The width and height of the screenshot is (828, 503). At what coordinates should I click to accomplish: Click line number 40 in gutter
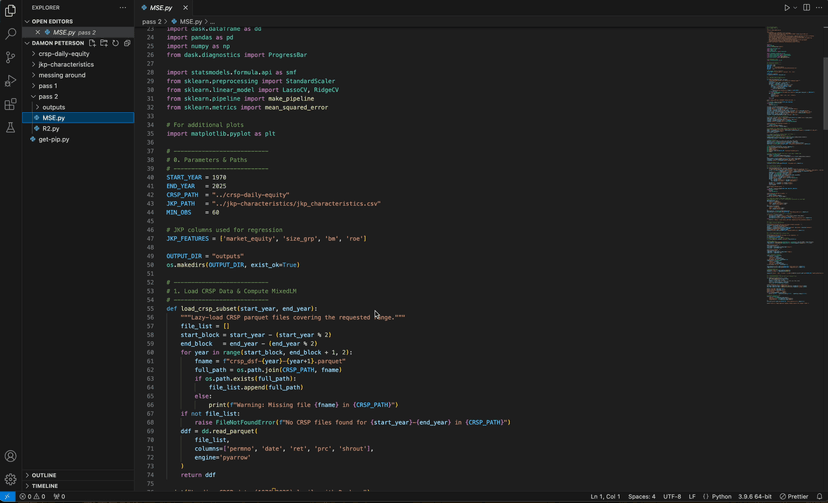pos(150,177)
